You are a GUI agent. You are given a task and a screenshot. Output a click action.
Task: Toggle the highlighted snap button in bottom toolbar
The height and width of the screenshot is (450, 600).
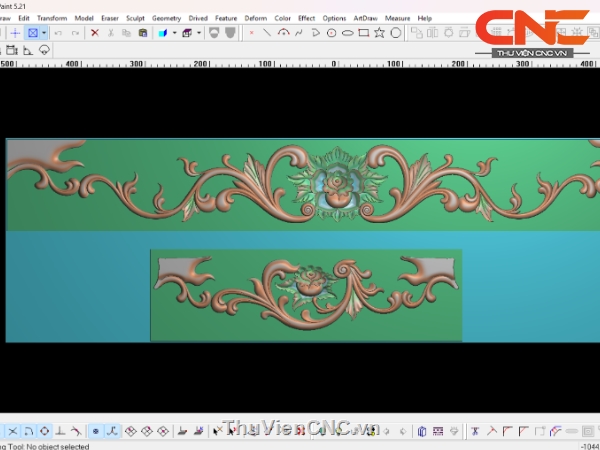(96, 431)
